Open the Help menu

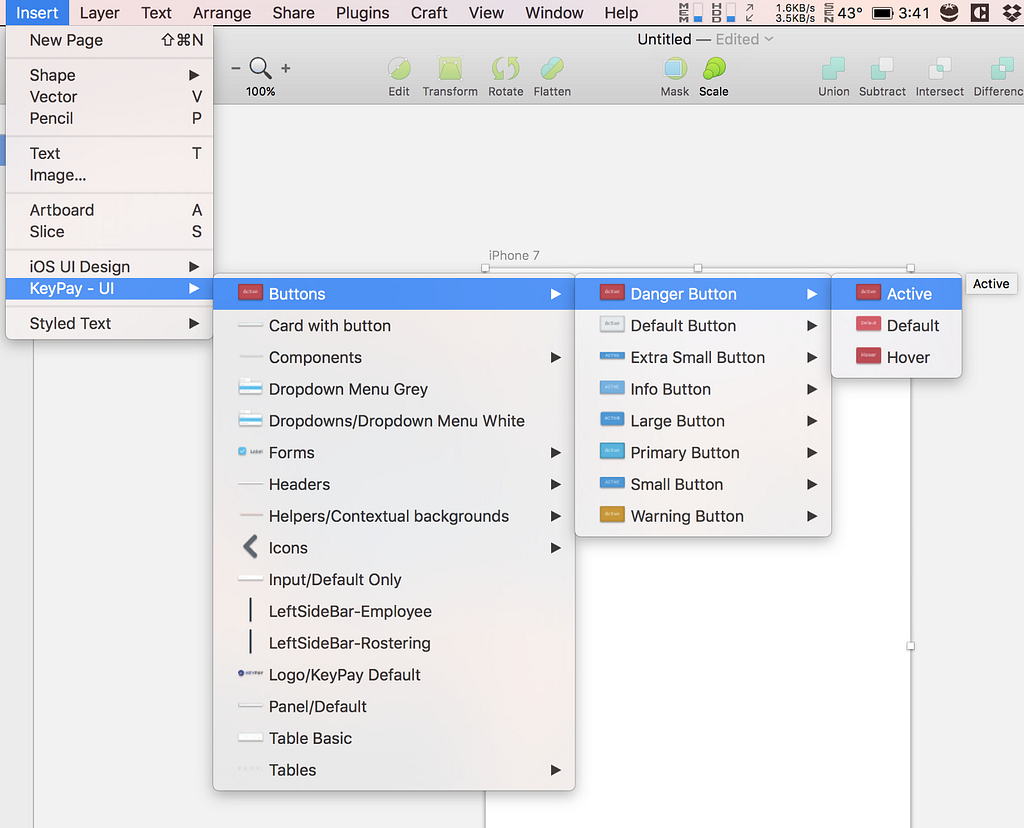click(x=621, y=12)
